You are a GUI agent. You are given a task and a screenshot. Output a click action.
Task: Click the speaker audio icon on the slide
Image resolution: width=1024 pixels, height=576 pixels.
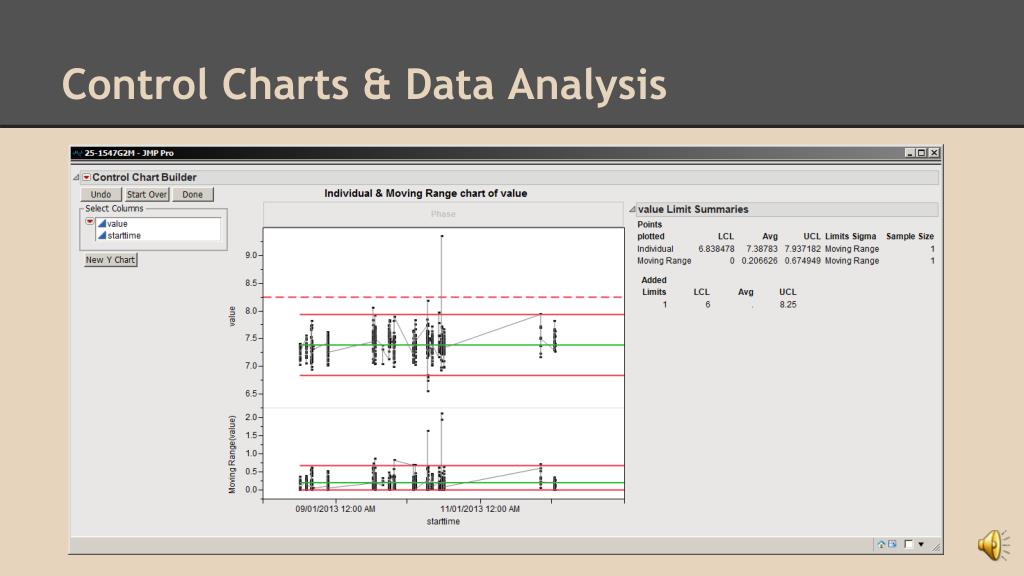(992, 544)
